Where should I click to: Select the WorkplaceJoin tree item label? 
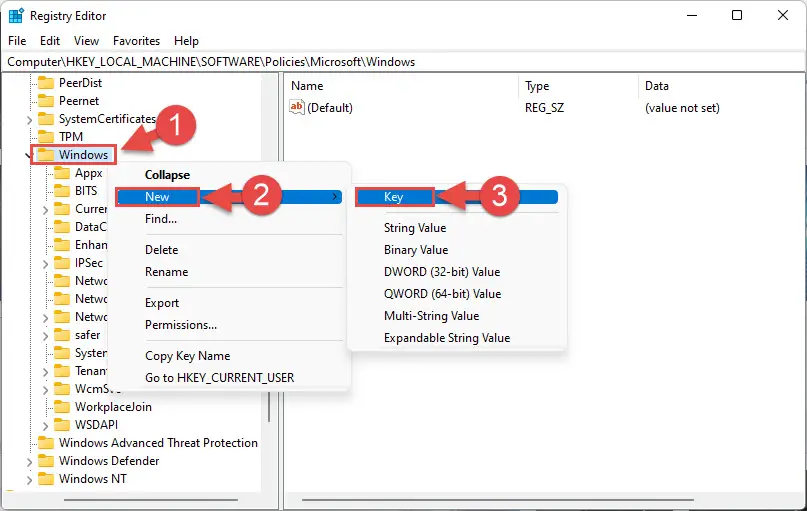pyautogui.click(x=113, y=407)
